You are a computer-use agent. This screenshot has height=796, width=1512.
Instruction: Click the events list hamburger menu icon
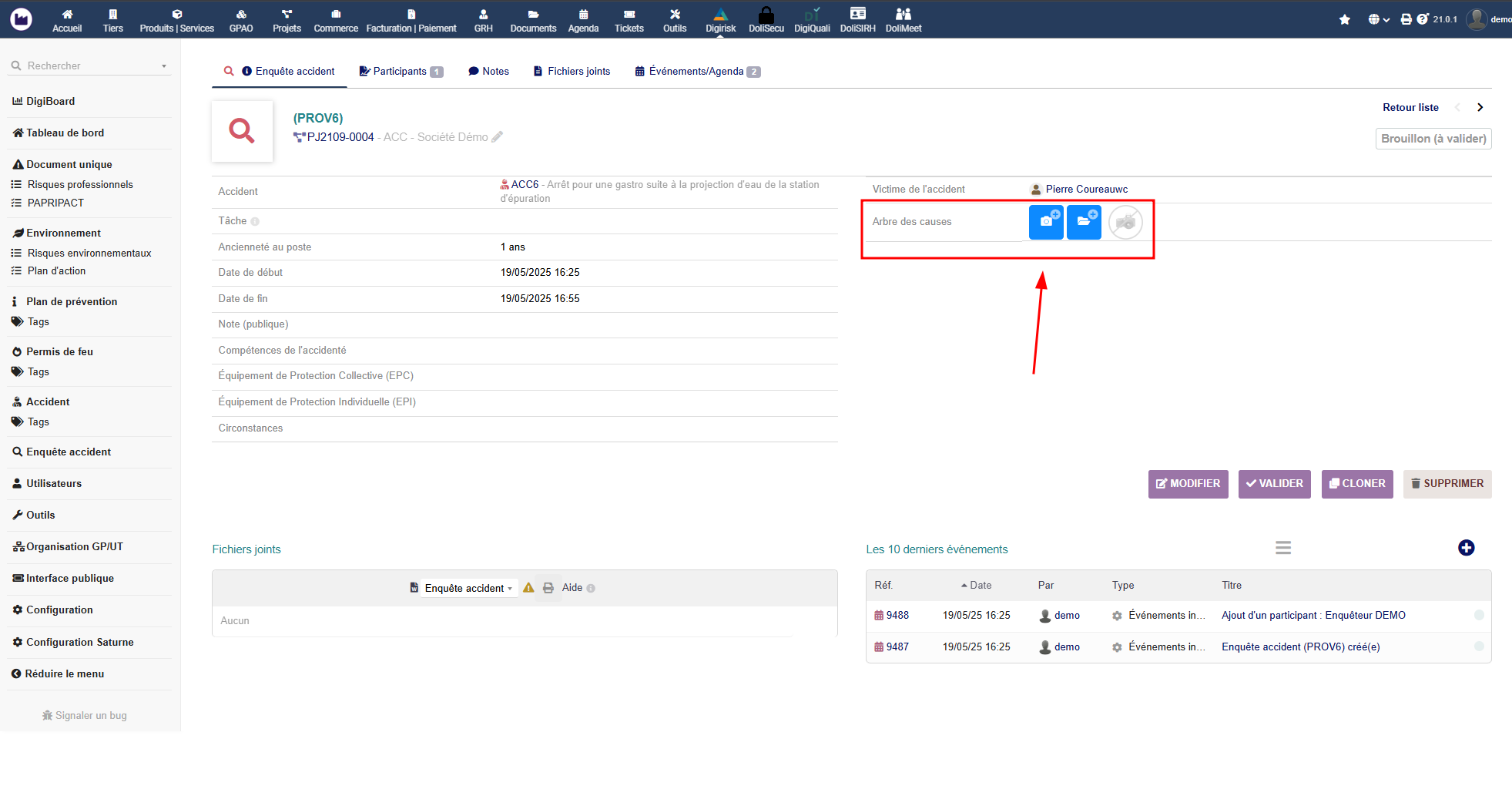(x=1282, y=548)
